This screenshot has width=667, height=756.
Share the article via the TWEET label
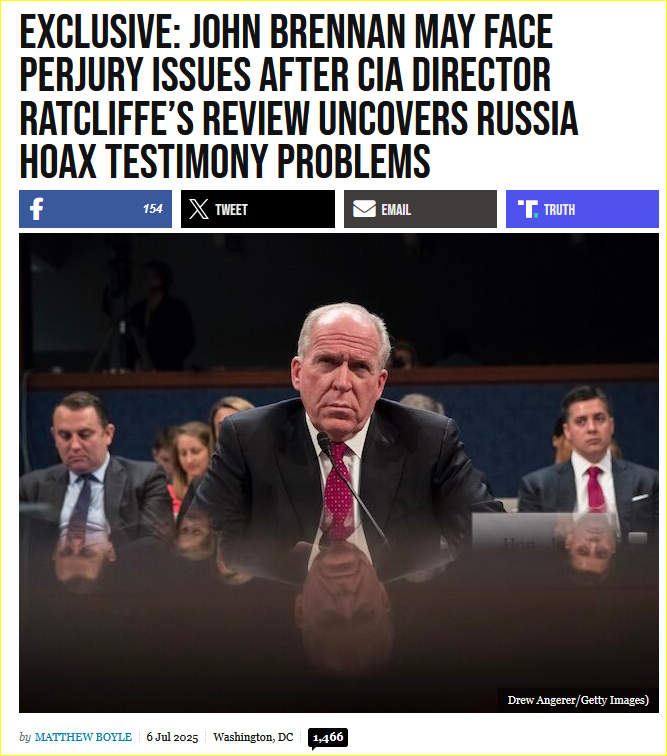click(x=231, y=210)
